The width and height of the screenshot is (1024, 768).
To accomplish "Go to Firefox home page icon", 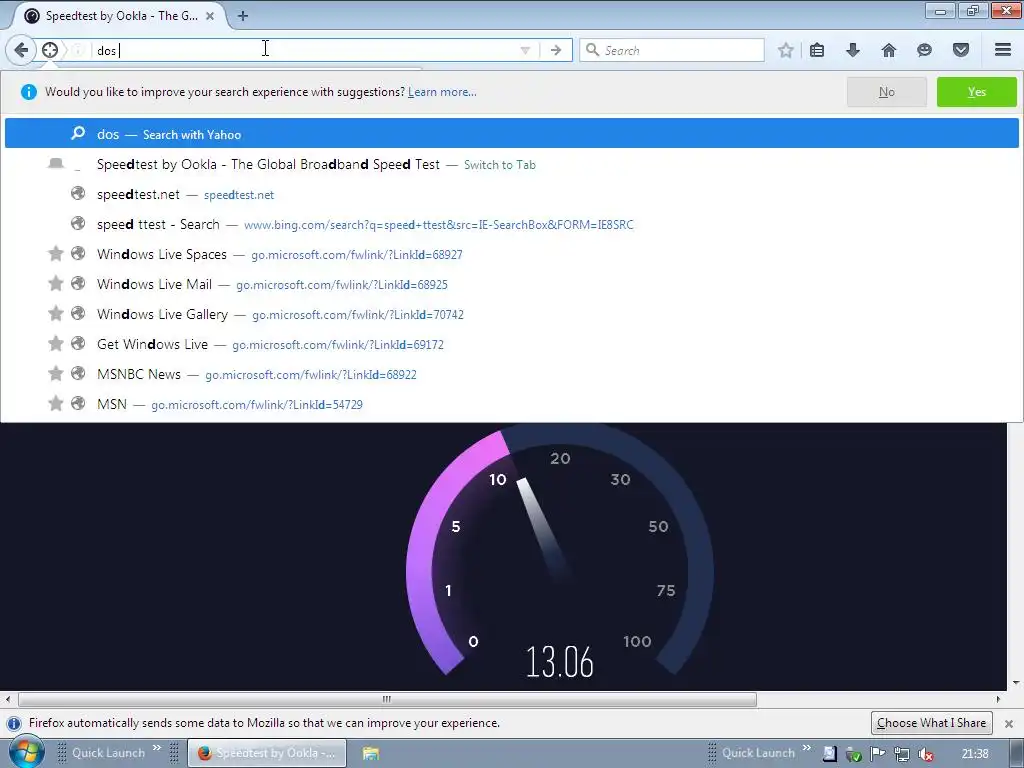I will [889, 50].
